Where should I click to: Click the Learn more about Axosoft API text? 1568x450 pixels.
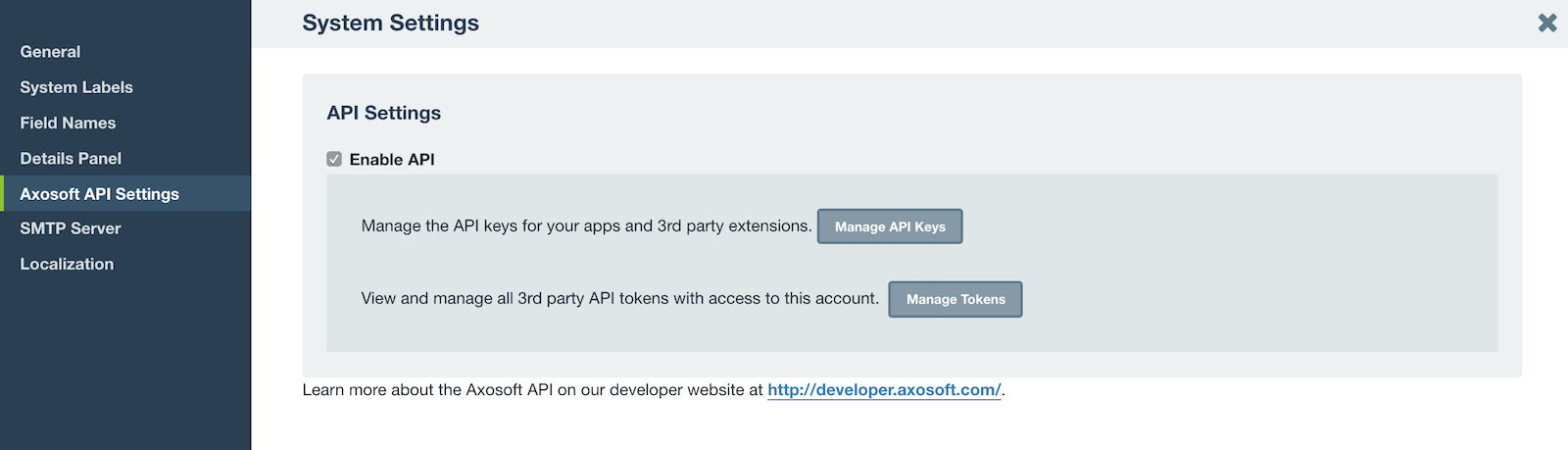pos(531,389)
